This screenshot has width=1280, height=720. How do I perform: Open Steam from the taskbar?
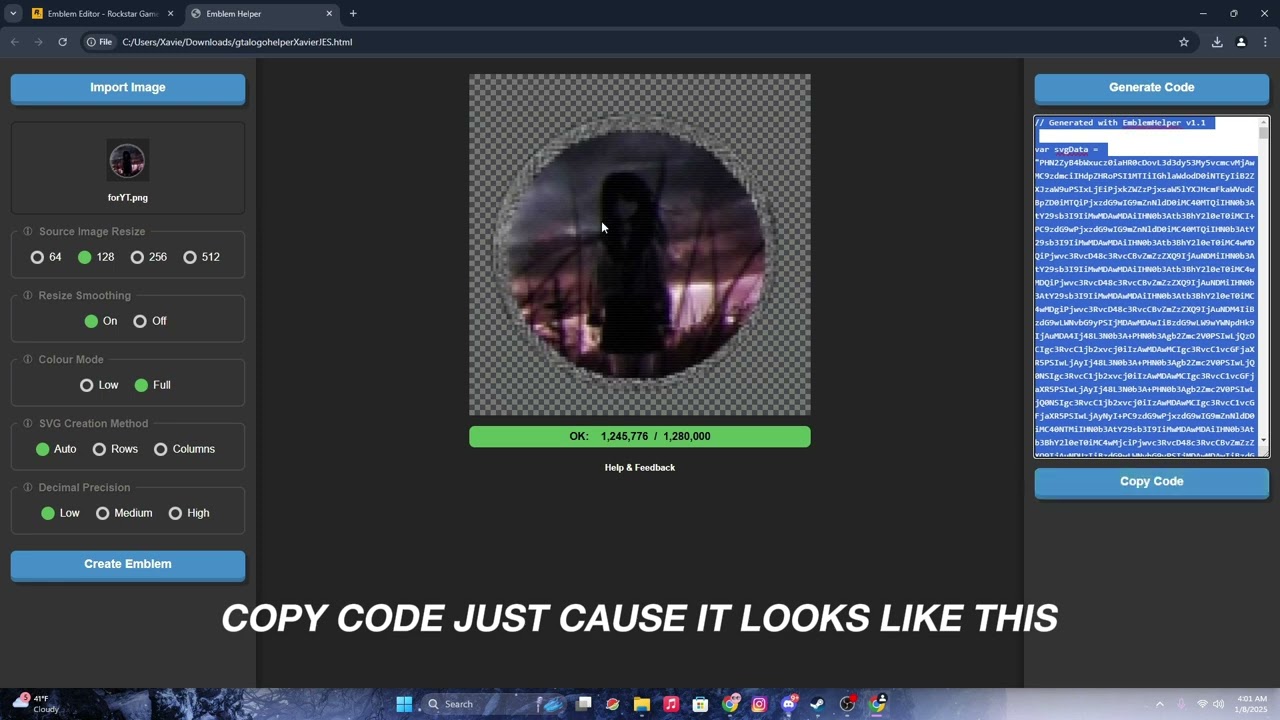coord(818,704)
